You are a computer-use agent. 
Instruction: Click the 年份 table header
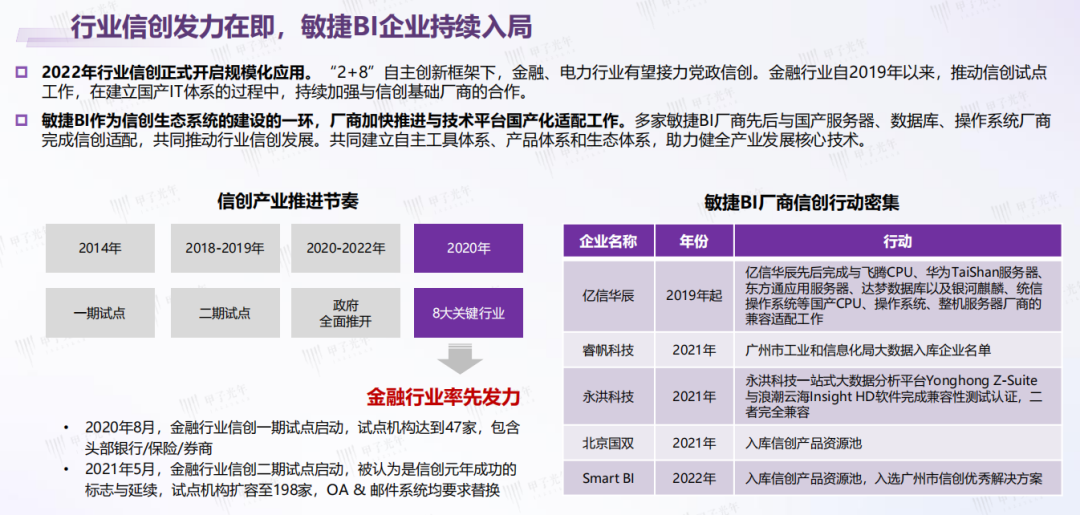point(694,242)
